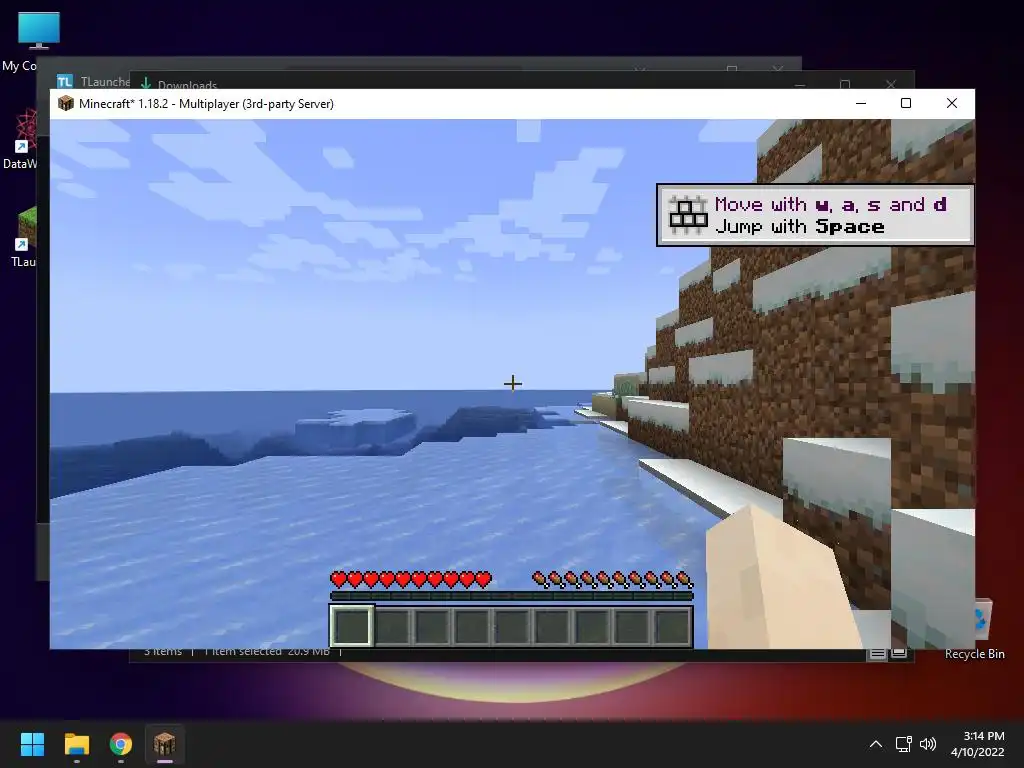Click the Downloads window title bar arrow icon
Viewport: 1024px width, 768px height.
pos(146,83)
